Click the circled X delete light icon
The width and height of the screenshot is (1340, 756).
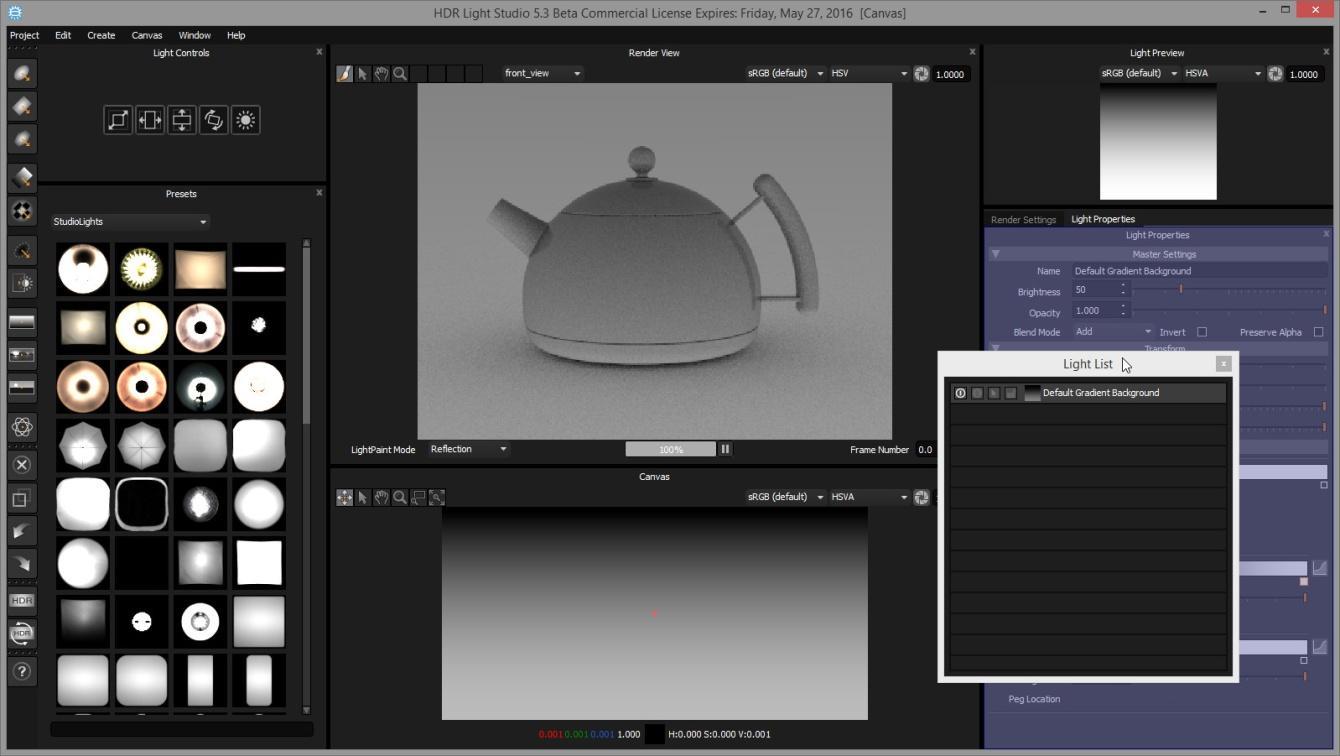[22, 465]
